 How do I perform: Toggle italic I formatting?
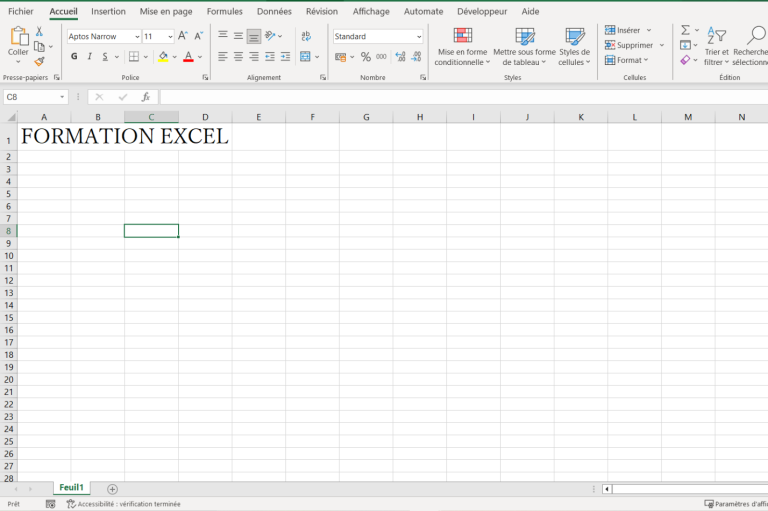(90, 57)
